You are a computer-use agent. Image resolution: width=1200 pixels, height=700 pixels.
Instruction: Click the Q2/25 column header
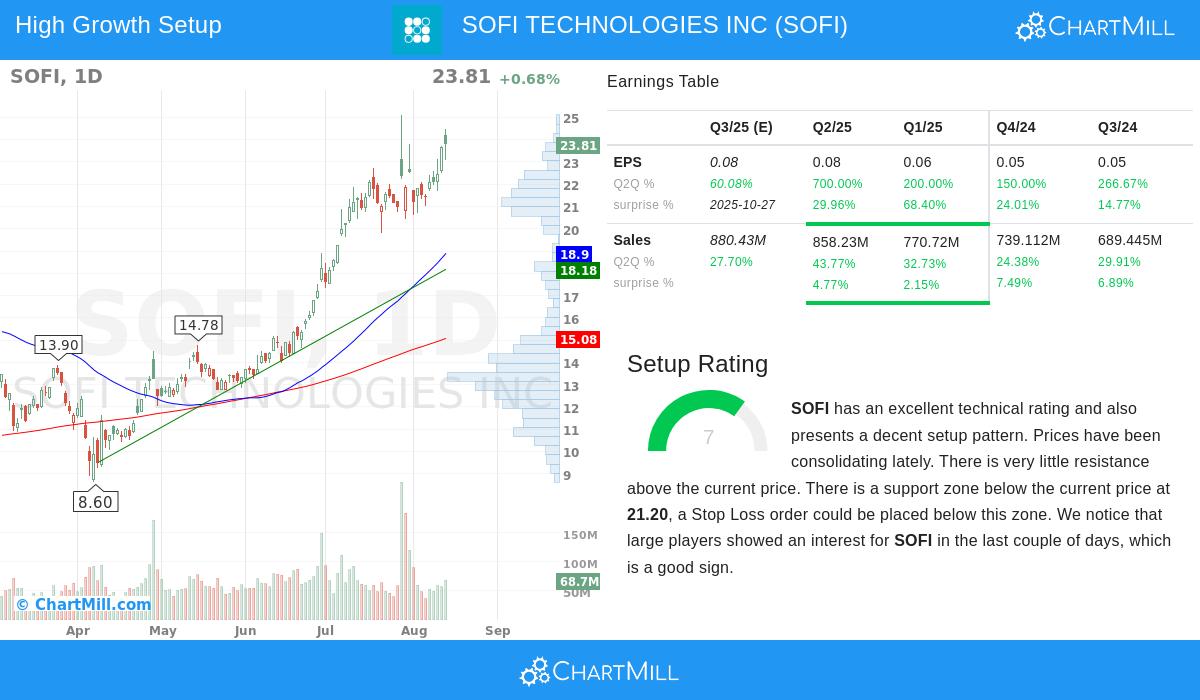tap(832, 127)
